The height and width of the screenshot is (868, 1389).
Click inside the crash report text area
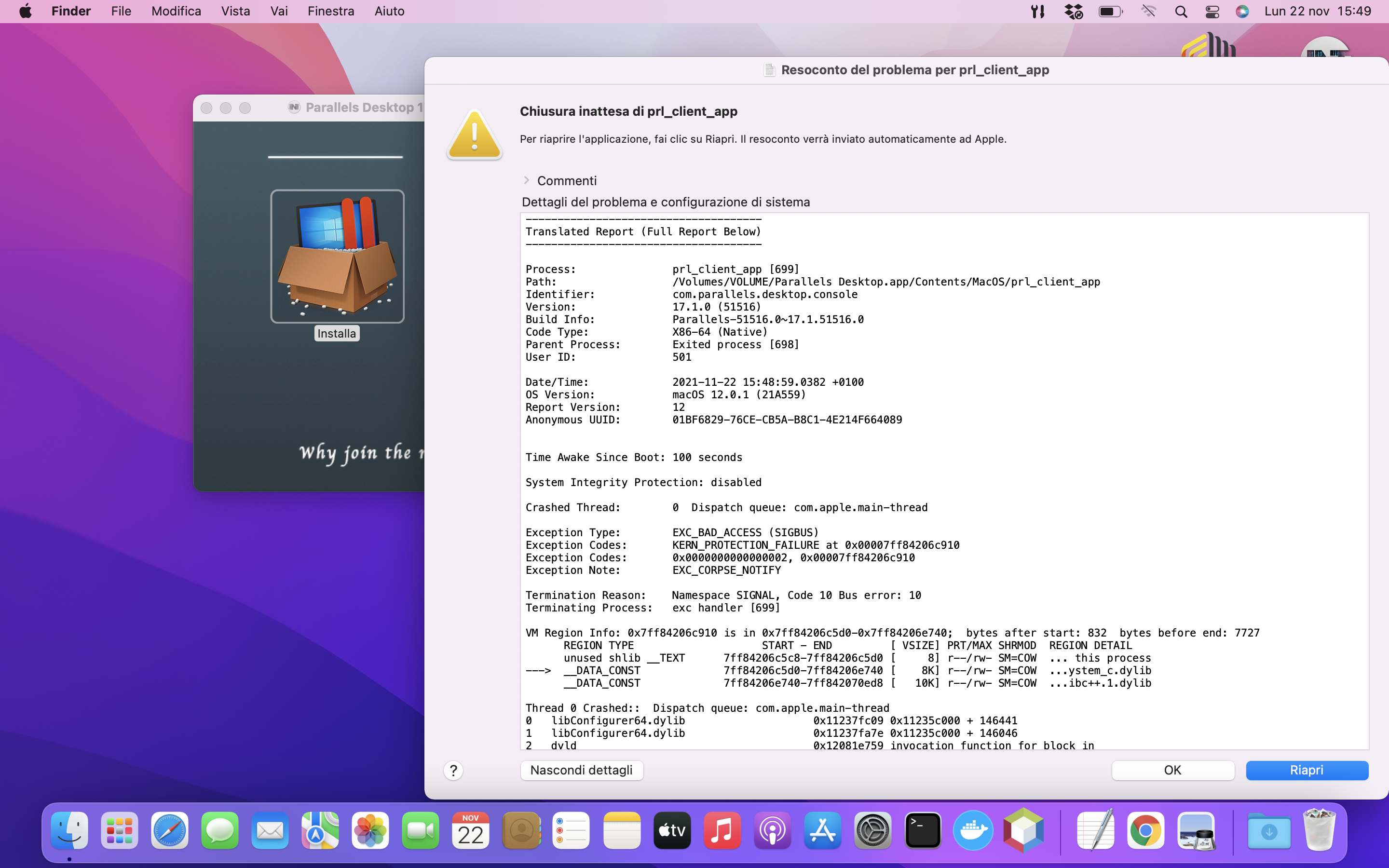(x=944, y=481)
